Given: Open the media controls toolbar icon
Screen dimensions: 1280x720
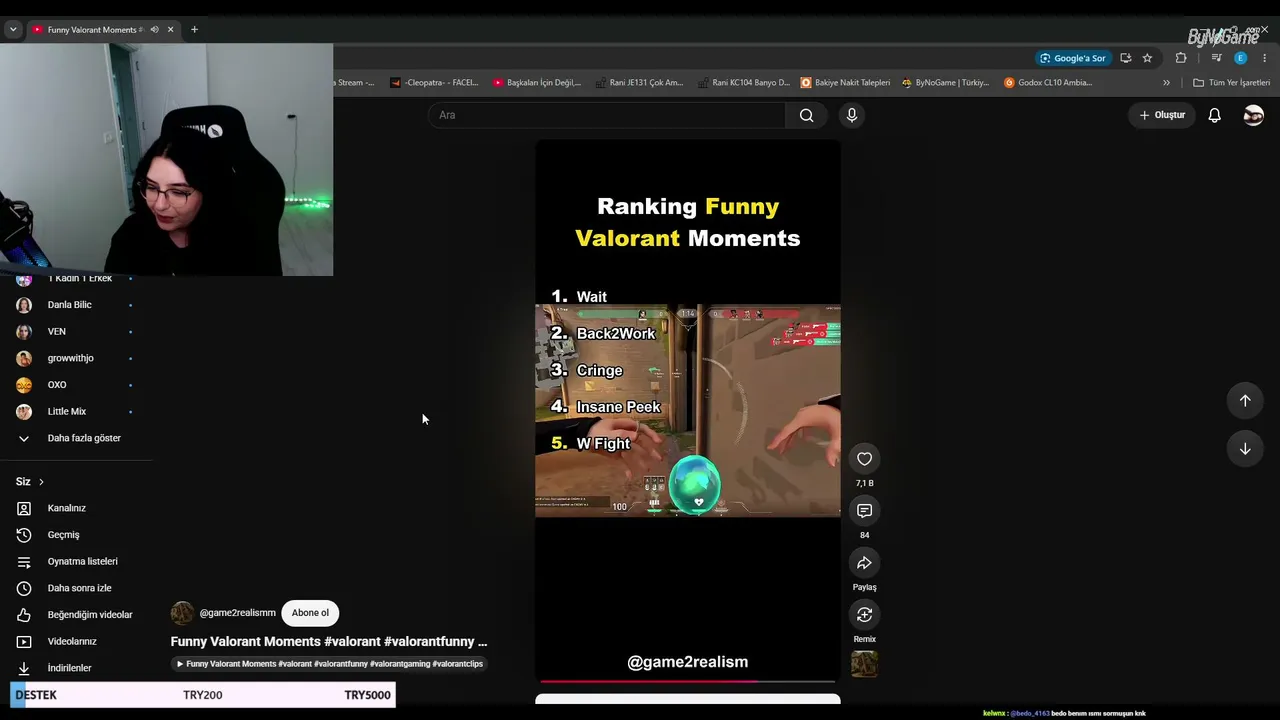Looking at the screenshot, I should [1216, 58].
